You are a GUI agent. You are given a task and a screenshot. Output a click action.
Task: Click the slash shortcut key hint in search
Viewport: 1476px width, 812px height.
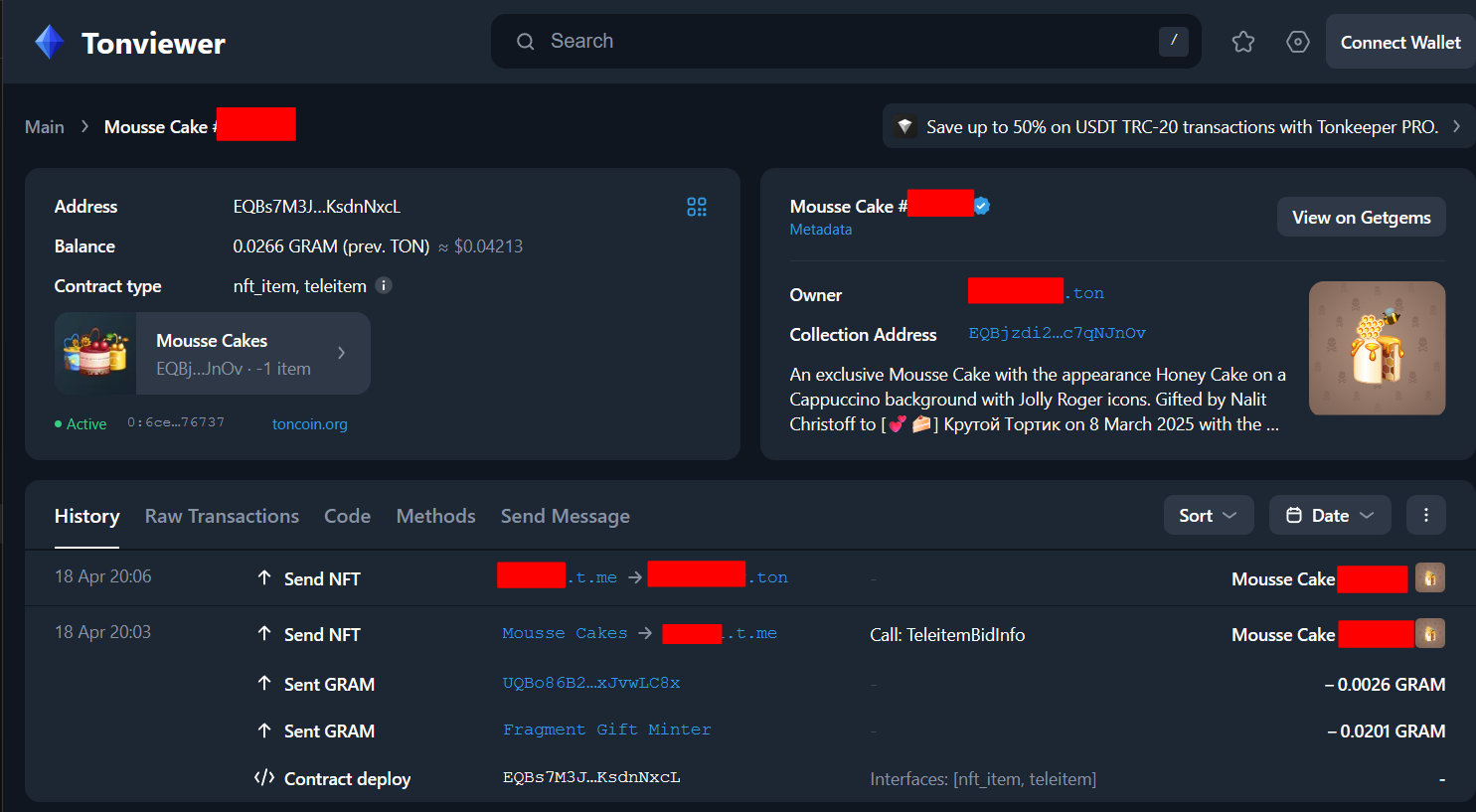[1174, 41]
